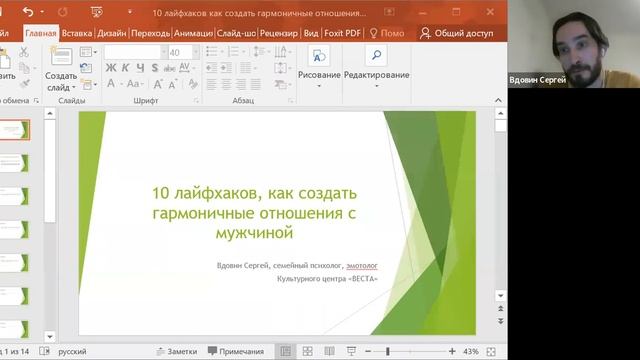Start slideshow from status bar icon
This screenshot has width=640, height=360.
[351, 351]
